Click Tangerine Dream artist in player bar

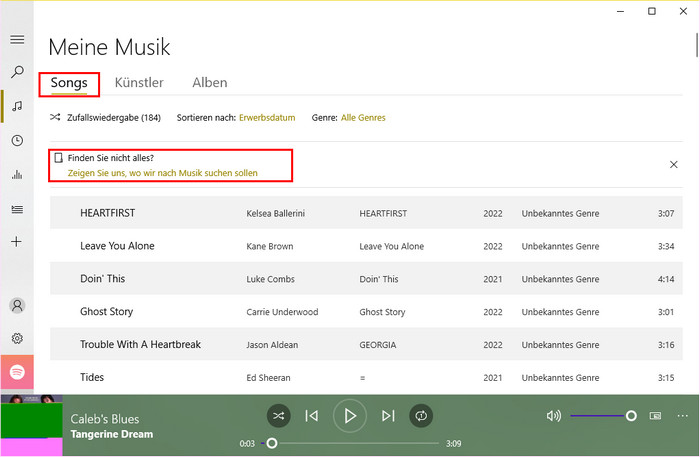coord(112,434)
